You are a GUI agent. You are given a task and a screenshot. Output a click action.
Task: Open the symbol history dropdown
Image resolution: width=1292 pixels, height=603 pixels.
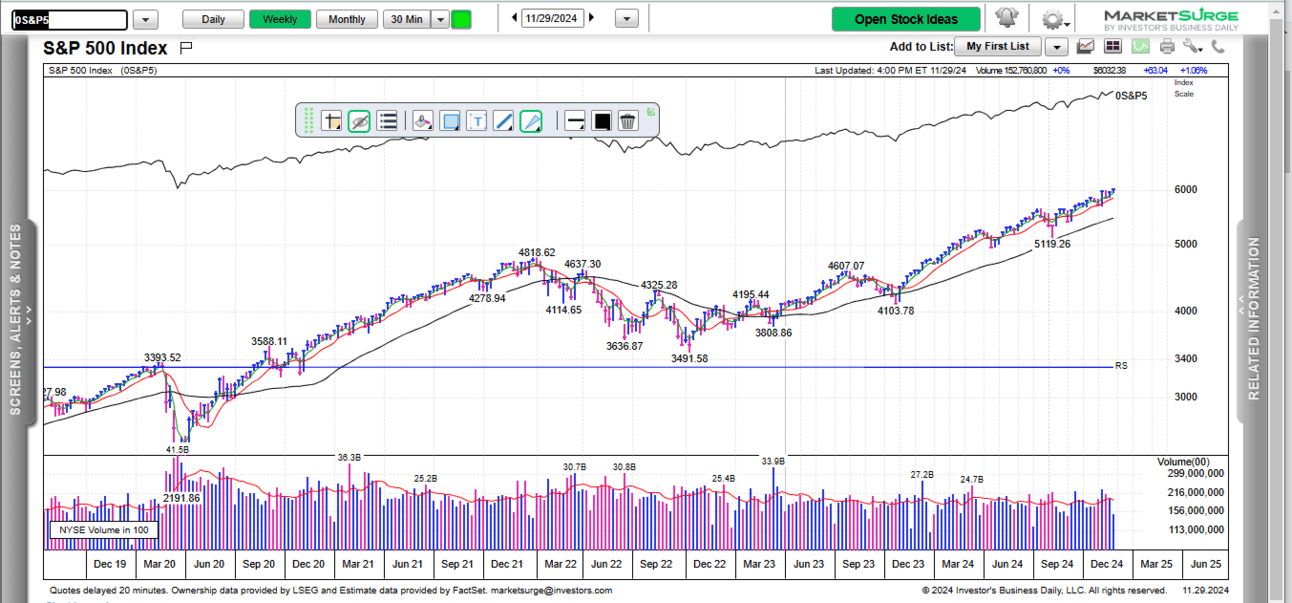(145, 20)
